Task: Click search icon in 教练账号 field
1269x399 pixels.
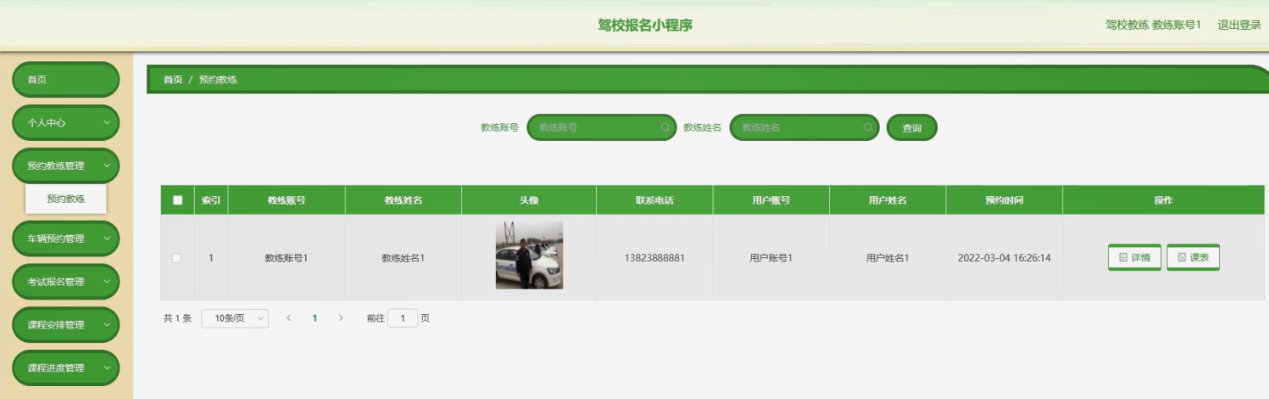Action: tap(665, 128)
